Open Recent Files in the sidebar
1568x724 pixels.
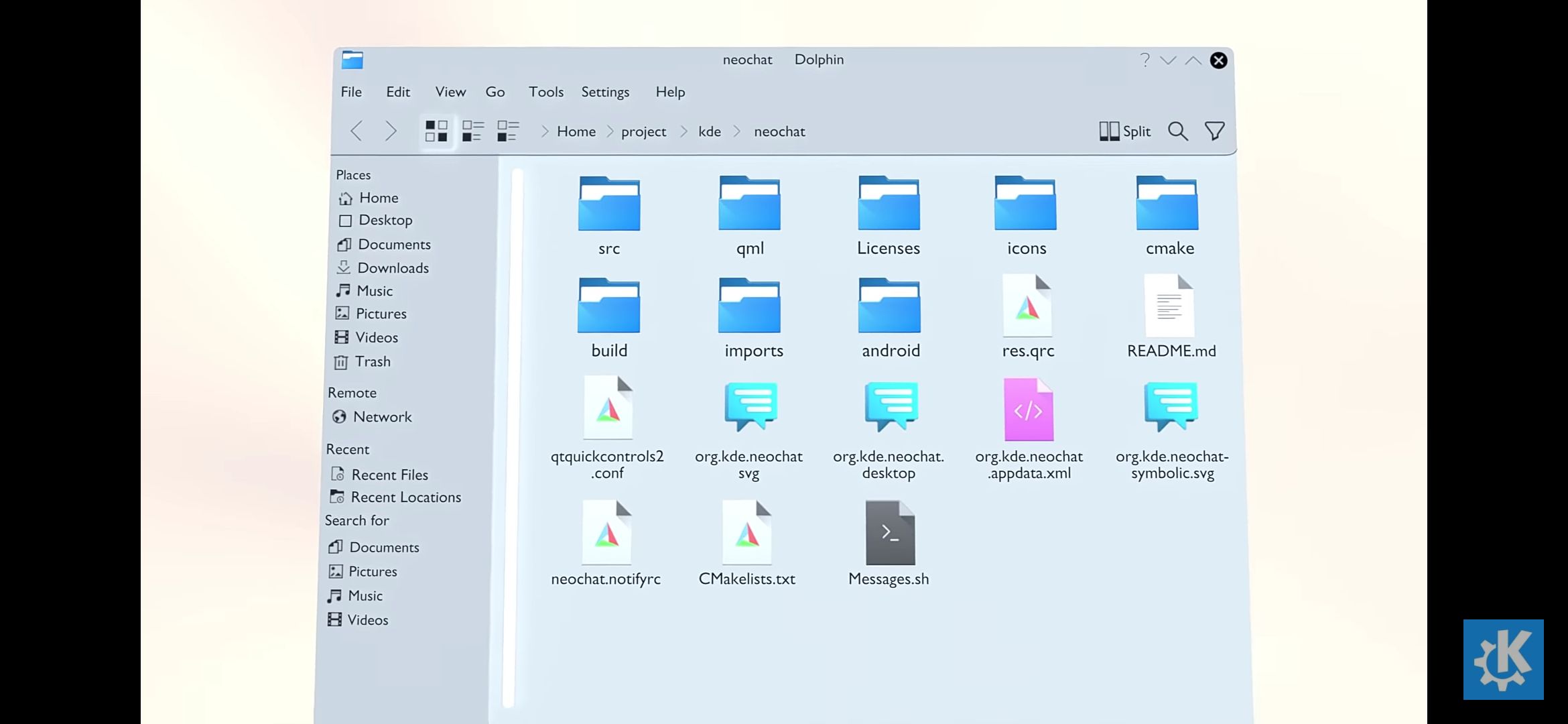click(x=390, y=474)
